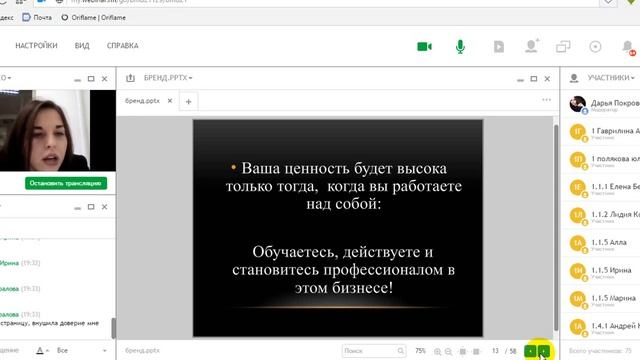The image size is (640, 360).
Task: Click the chat panel scrollbar
Action: (113, 328)
